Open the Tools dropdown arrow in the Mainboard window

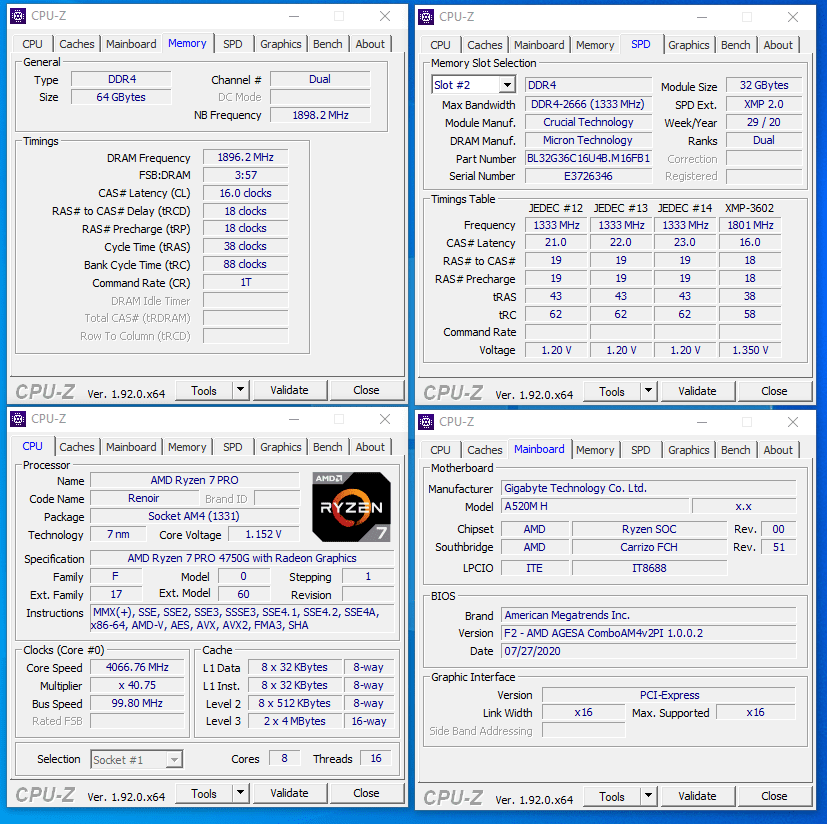(x=649, y=796)
